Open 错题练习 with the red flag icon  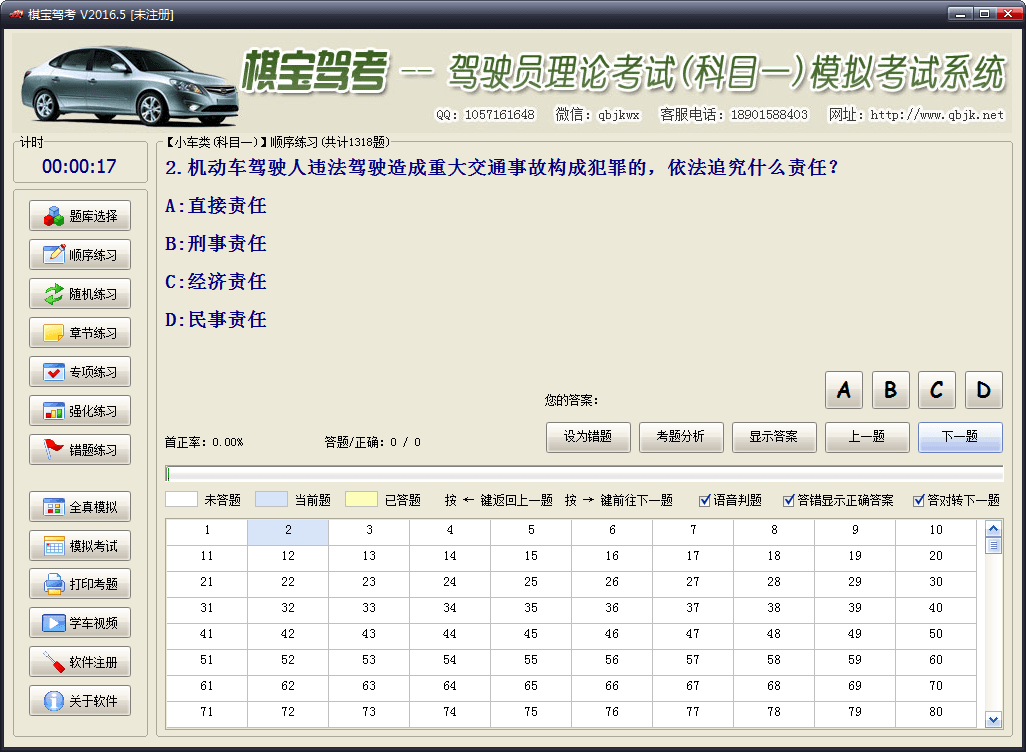pyautogui.click(x=54, y=450)
